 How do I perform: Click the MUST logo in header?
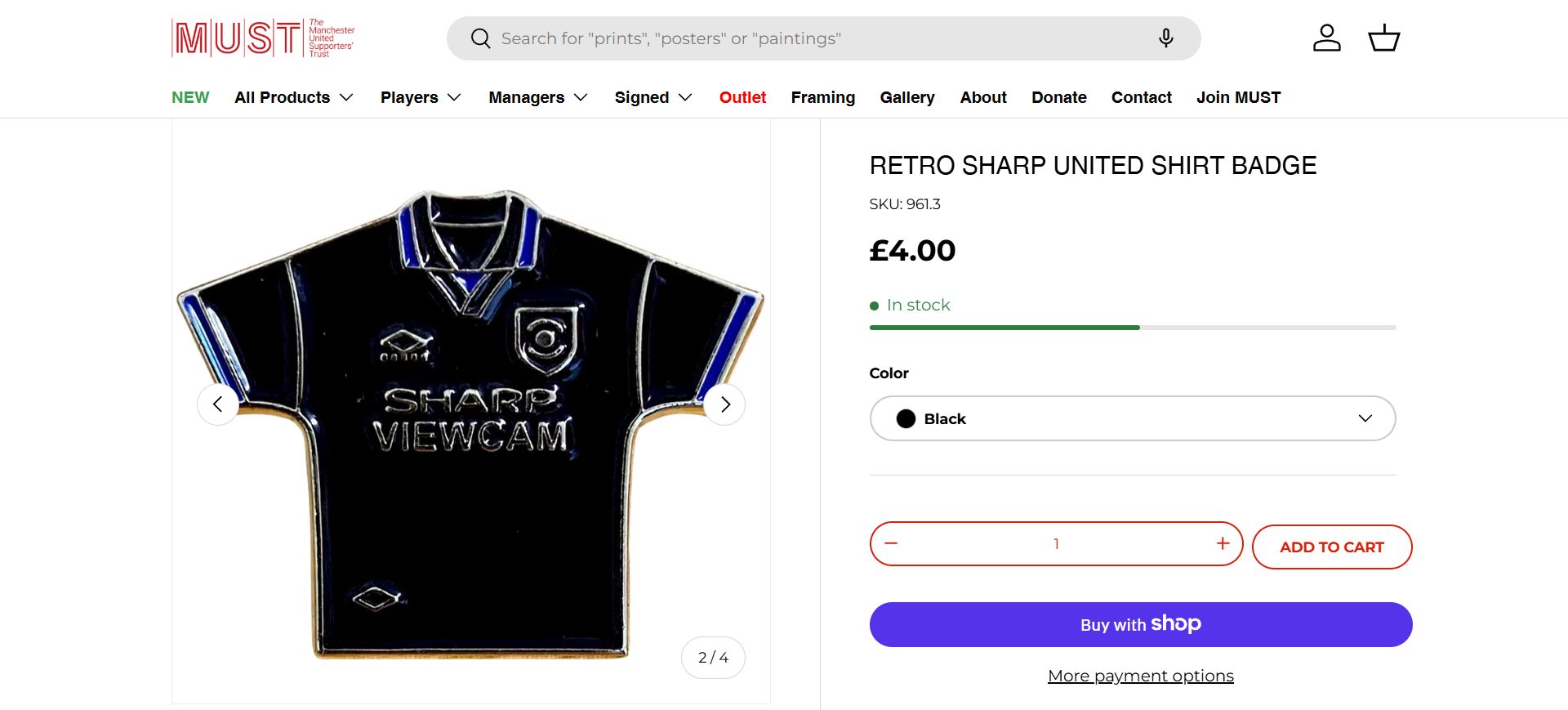click(263, 38)
